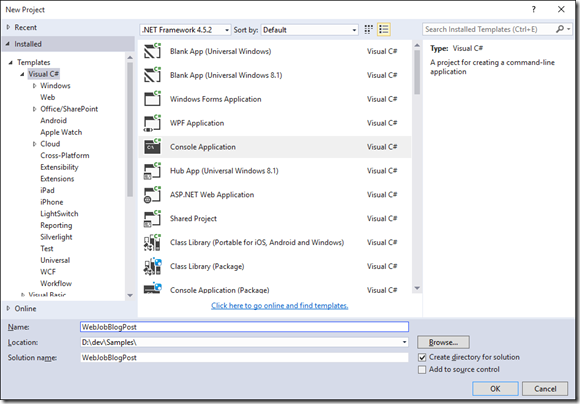This screenshot has height=404, width=580.
Task: Open the online templates link
Action: (279, 306)
